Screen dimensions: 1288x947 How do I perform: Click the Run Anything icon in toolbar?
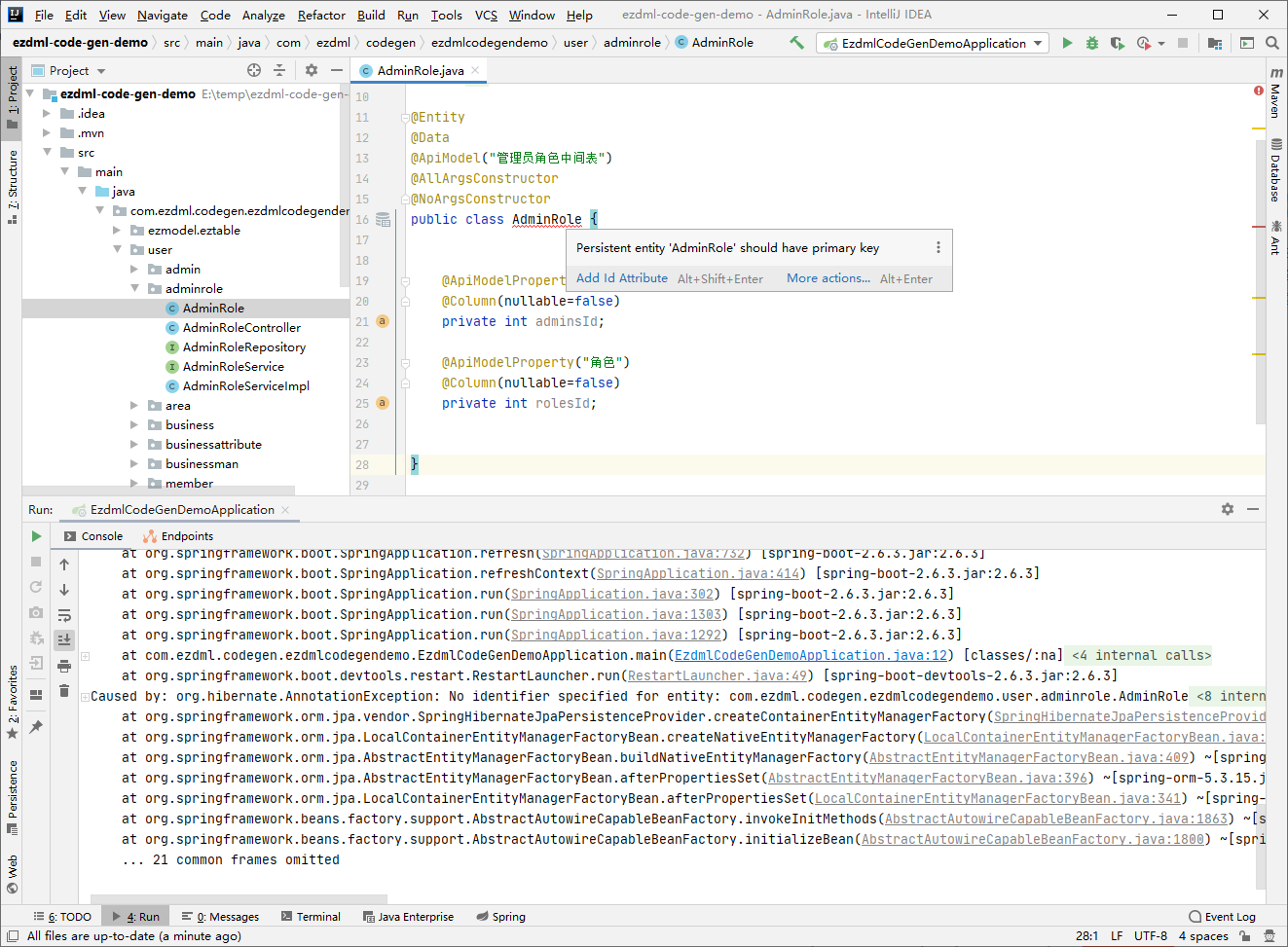point(1247,43)
